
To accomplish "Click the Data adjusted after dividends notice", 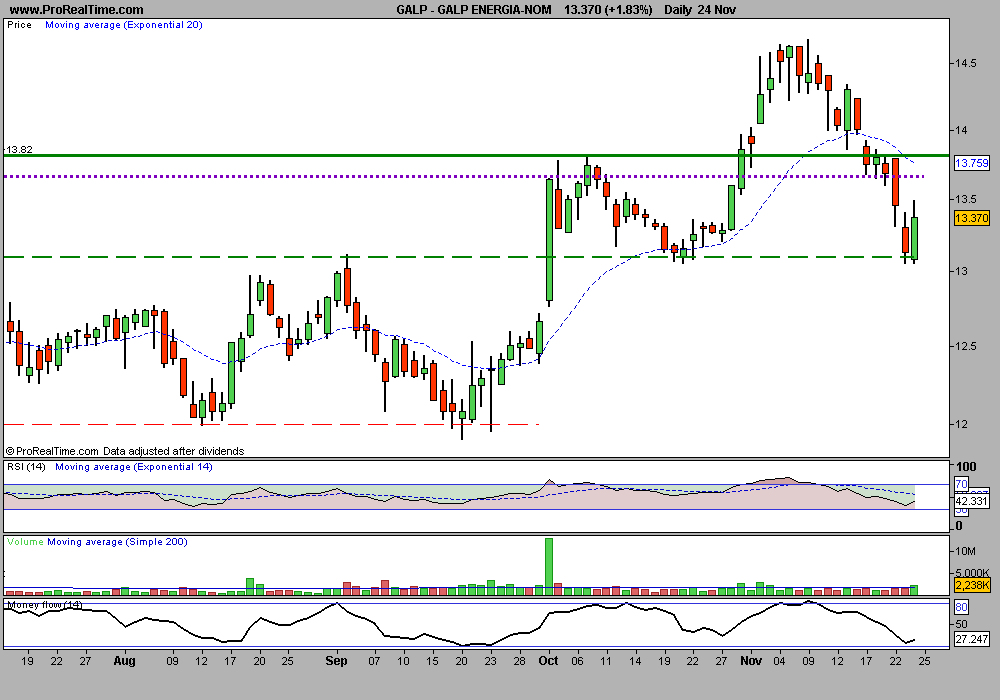I will [x=173, y=451].
